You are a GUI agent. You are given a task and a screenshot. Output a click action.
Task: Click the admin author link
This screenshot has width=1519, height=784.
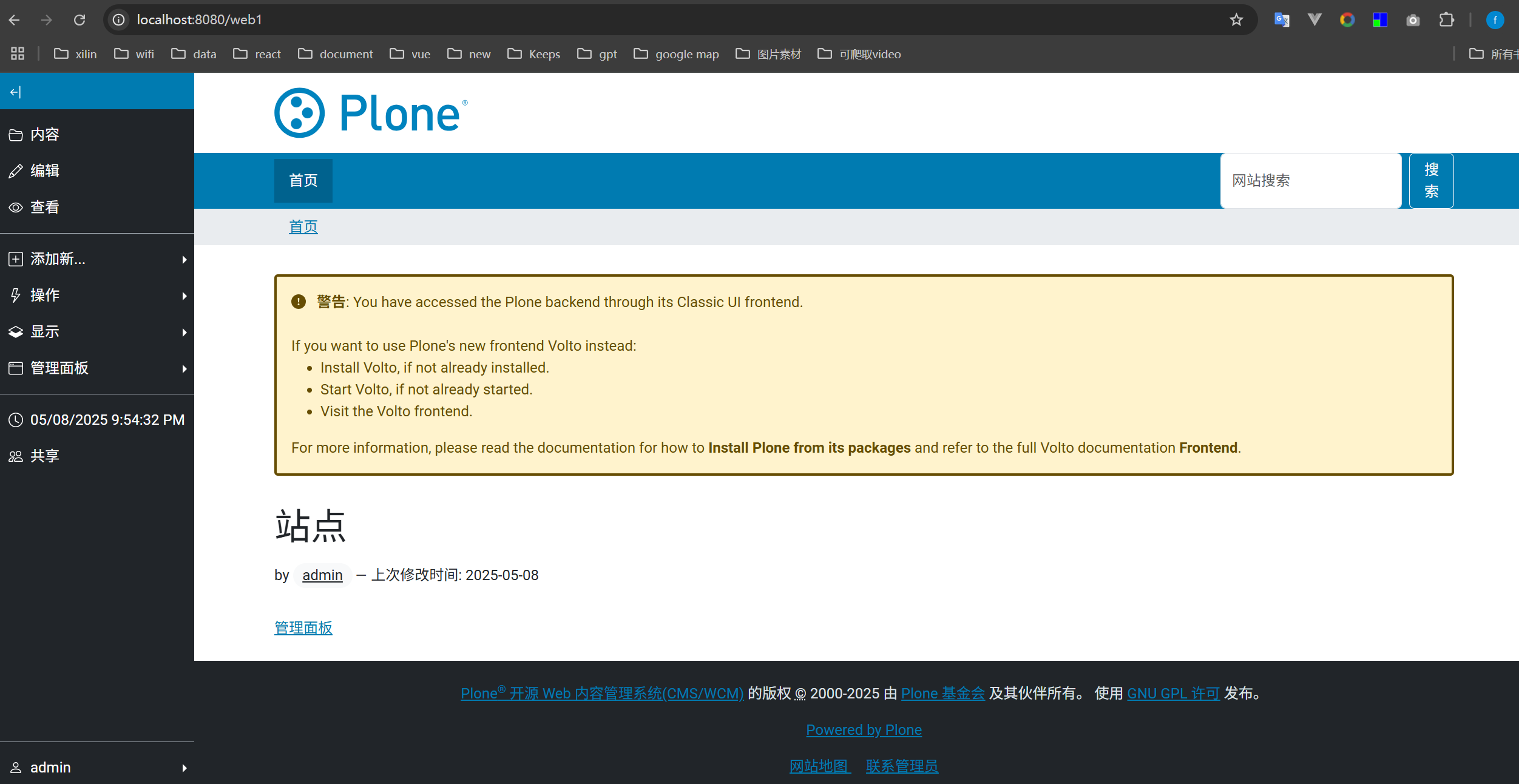point(322,575)
